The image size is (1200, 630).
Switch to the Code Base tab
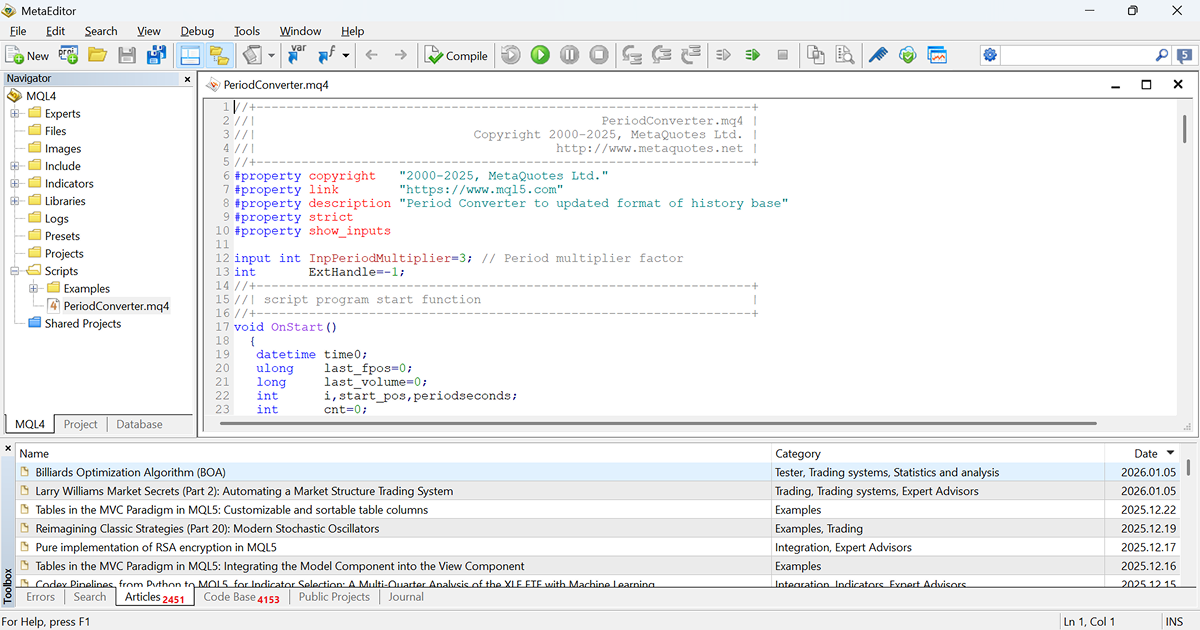241,597
